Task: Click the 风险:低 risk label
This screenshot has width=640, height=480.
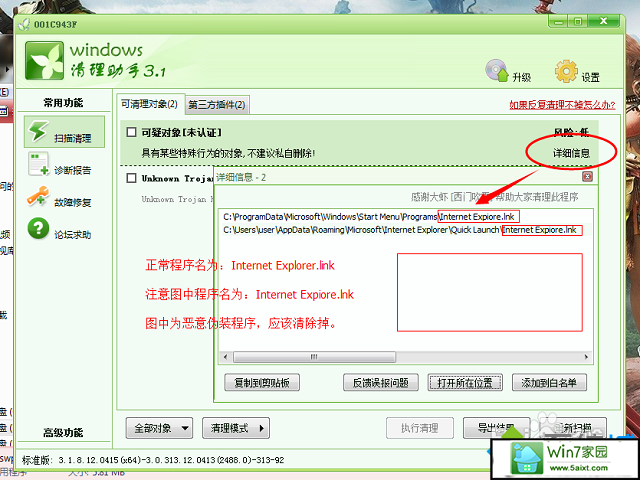Action: click(571, 132)
